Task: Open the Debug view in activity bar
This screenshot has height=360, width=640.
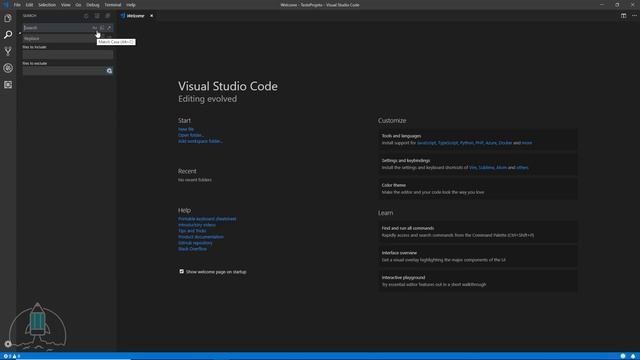Action: tap(8, 68)
